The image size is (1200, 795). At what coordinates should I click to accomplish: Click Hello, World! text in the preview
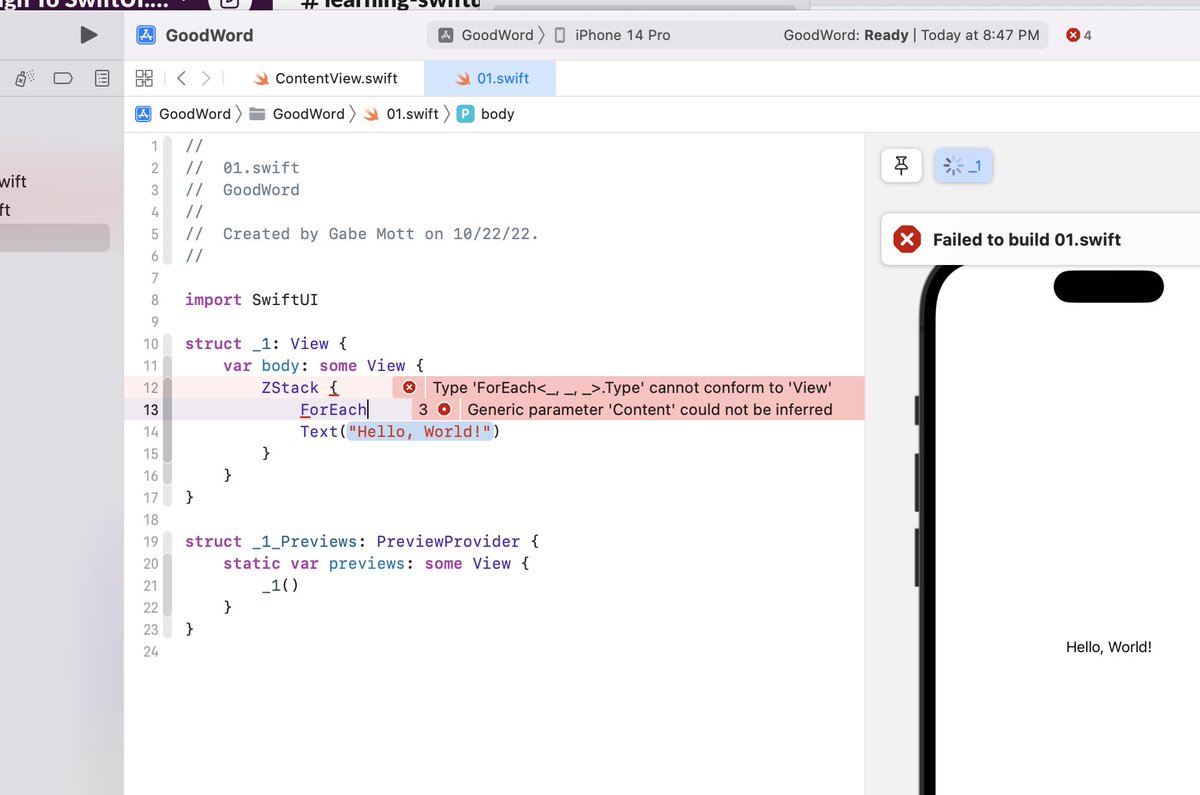[x=1108, y=647]
